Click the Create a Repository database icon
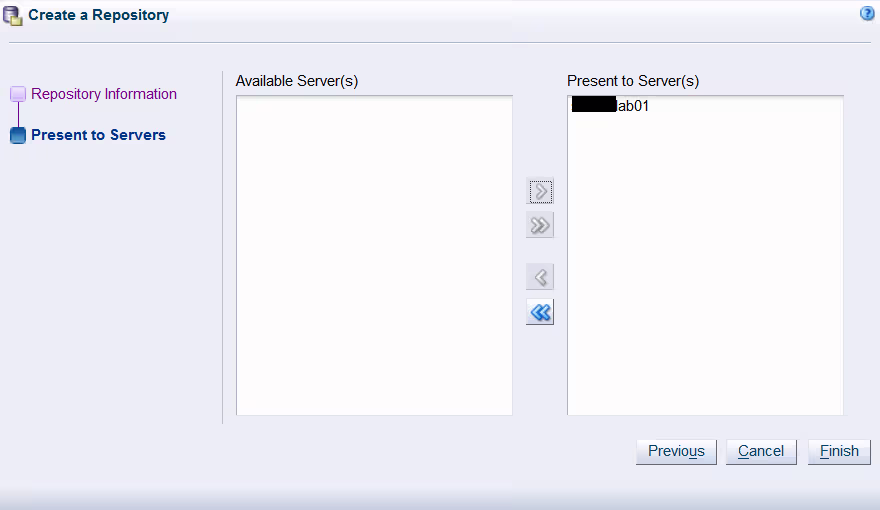 pyautogui.click(x=13, y=15)
